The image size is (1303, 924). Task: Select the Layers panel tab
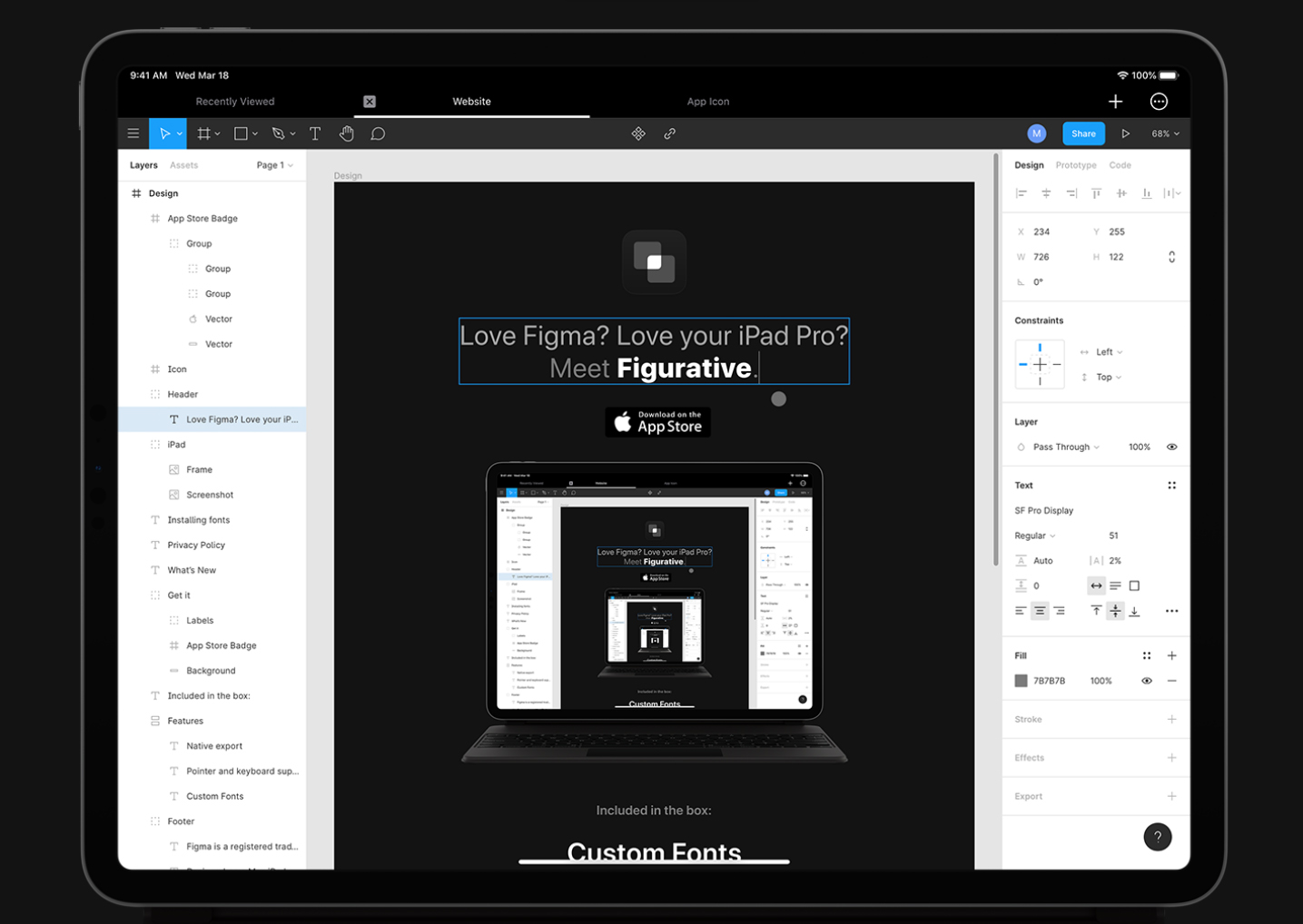(143, 165)
